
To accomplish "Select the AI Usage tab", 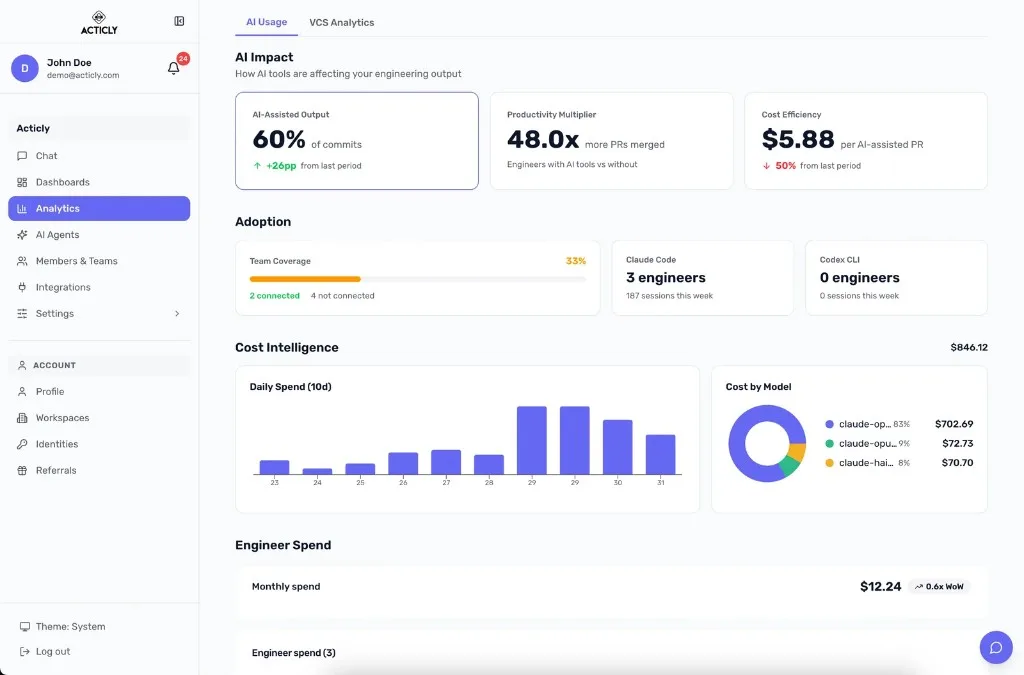I will pos(266,21).
